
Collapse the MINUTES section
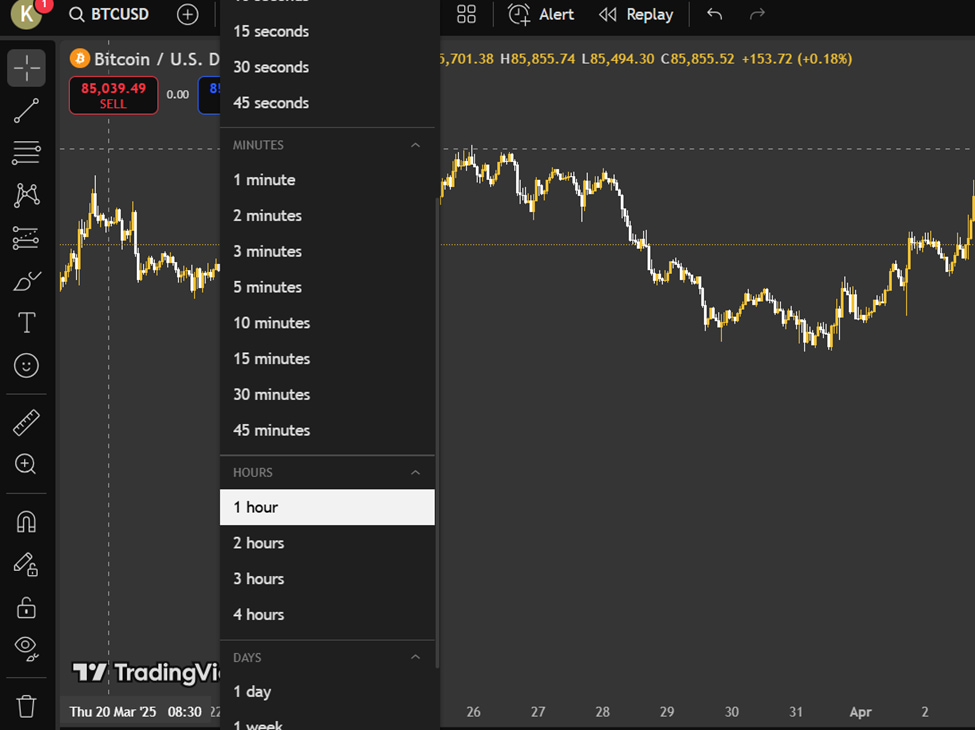(415, 145)
